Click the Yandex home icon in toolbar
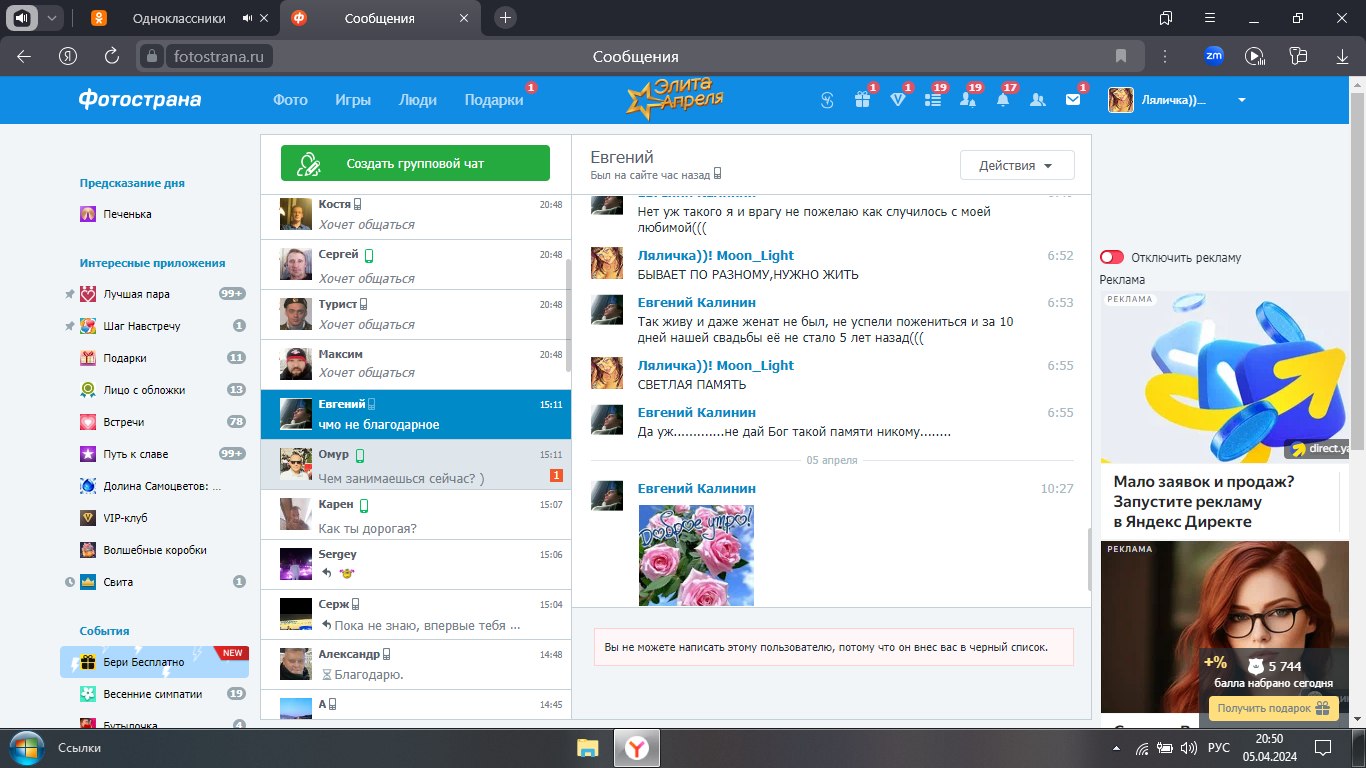1366x768 pixels. tap(69, 56)
